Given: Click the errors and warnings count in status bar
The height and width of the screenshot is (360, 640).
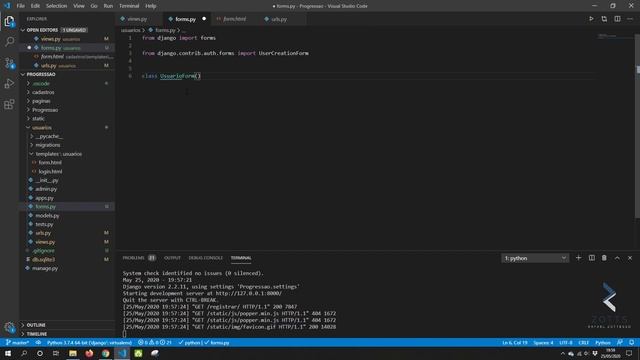Looking at the screenshot, I should coord(155,342).
